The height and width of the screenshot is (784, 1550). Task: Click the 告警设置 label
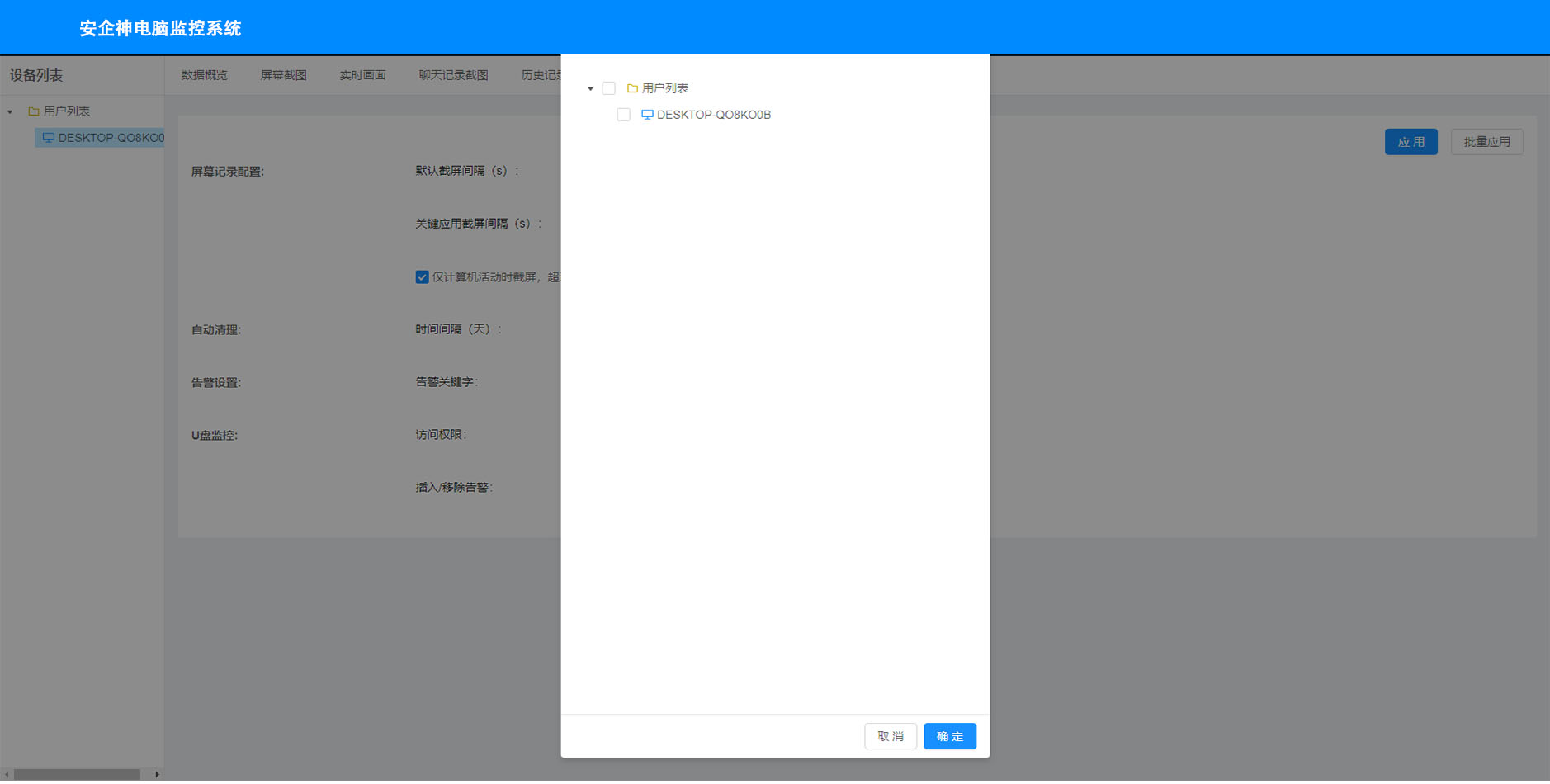[x=216, y=383]
